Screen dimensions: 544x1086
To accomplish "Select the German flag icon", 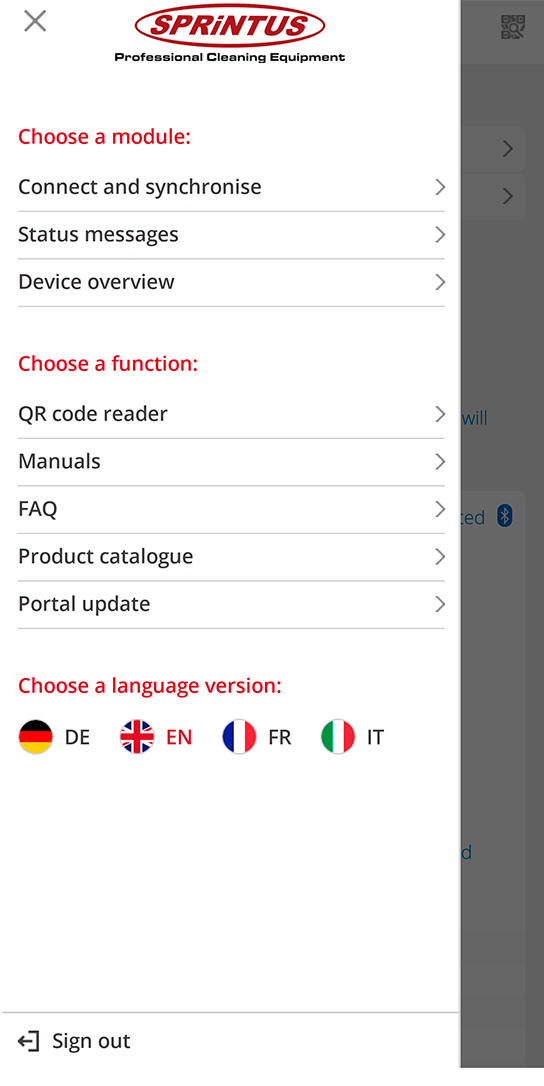I will click(35, 737).
